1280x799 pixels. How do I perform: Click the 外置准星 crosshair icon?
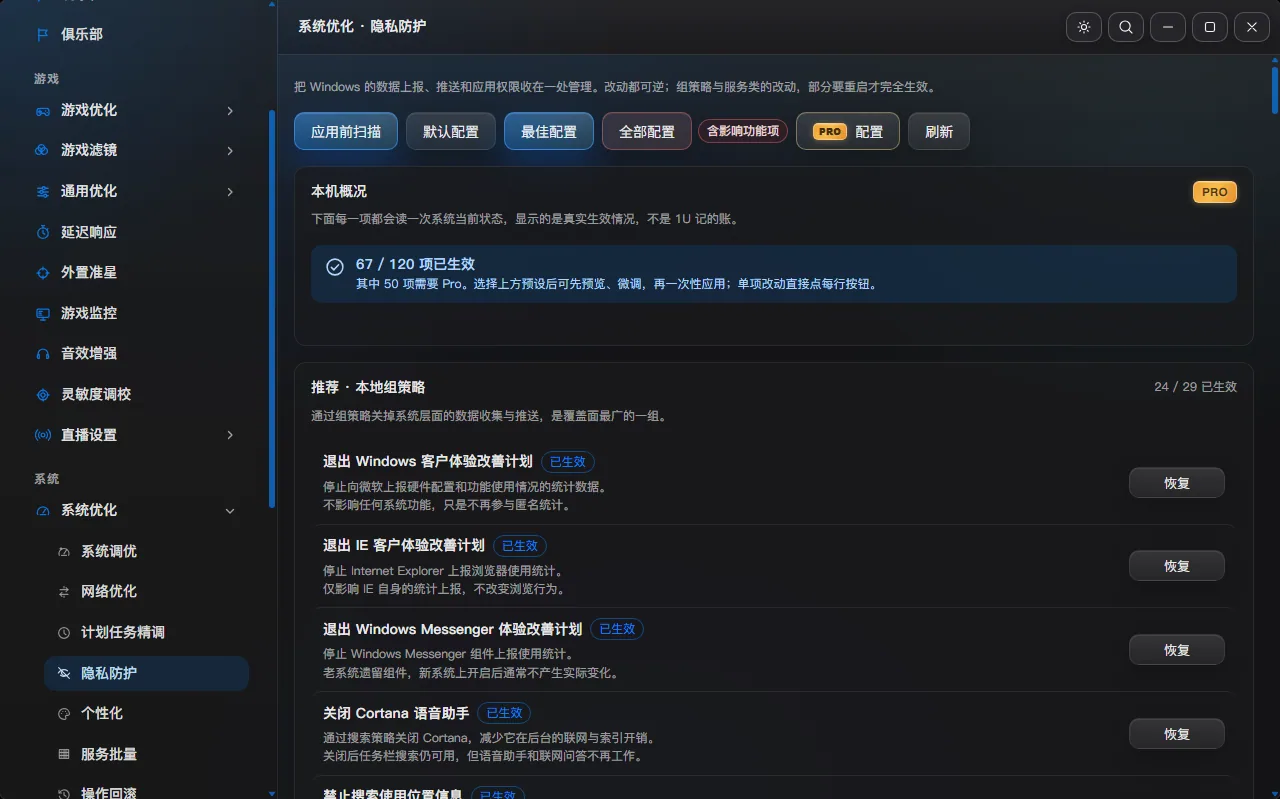pos(42,272)
